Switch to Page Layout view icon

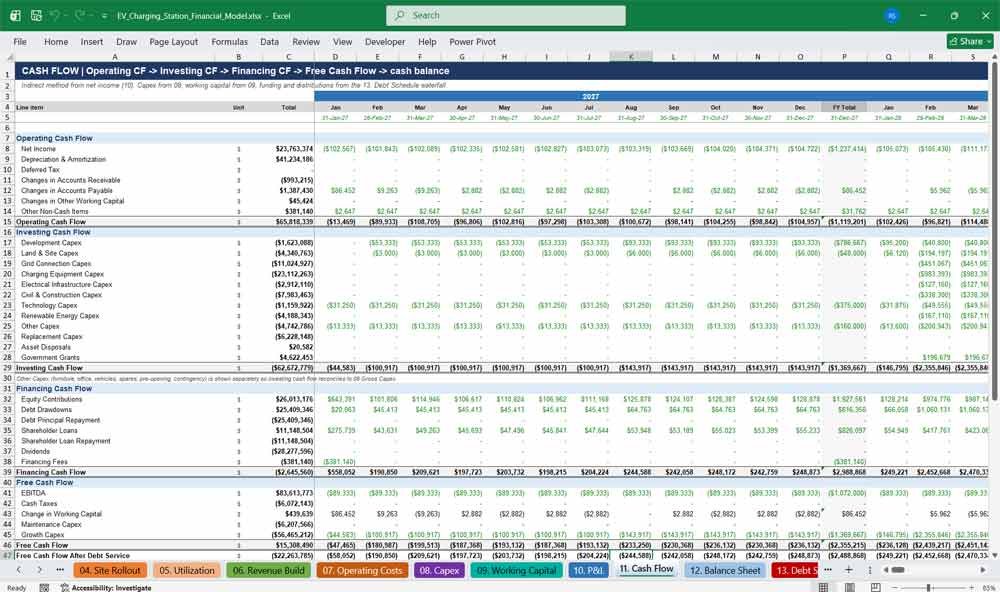pyautogui.click(x=849, y=587)
